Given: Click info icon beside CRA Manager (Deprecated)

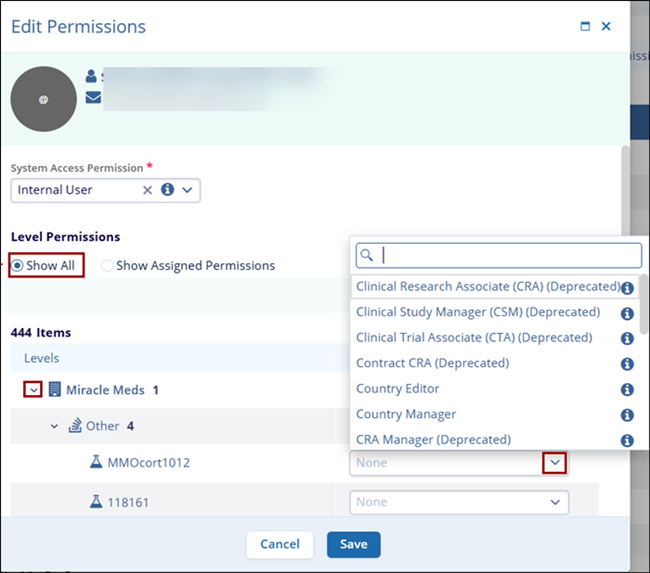Looking at the screenshot, I should click(627, 440).
